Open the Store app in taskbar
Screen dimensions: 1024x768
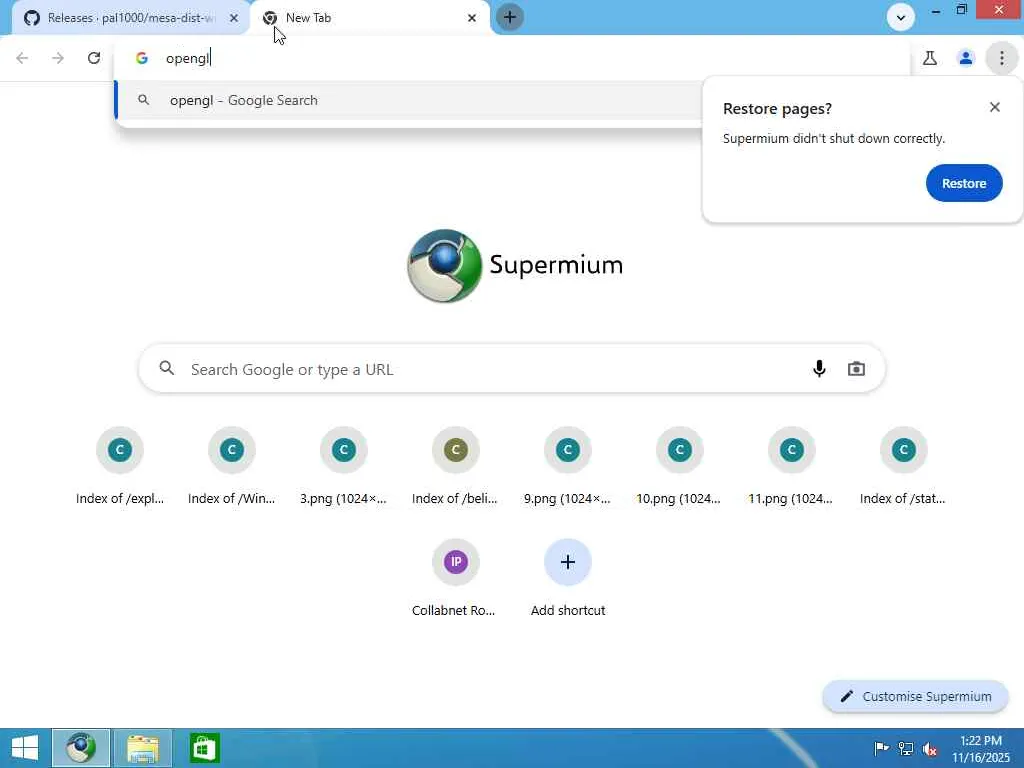pyautogui.click(x=204, y=748)
